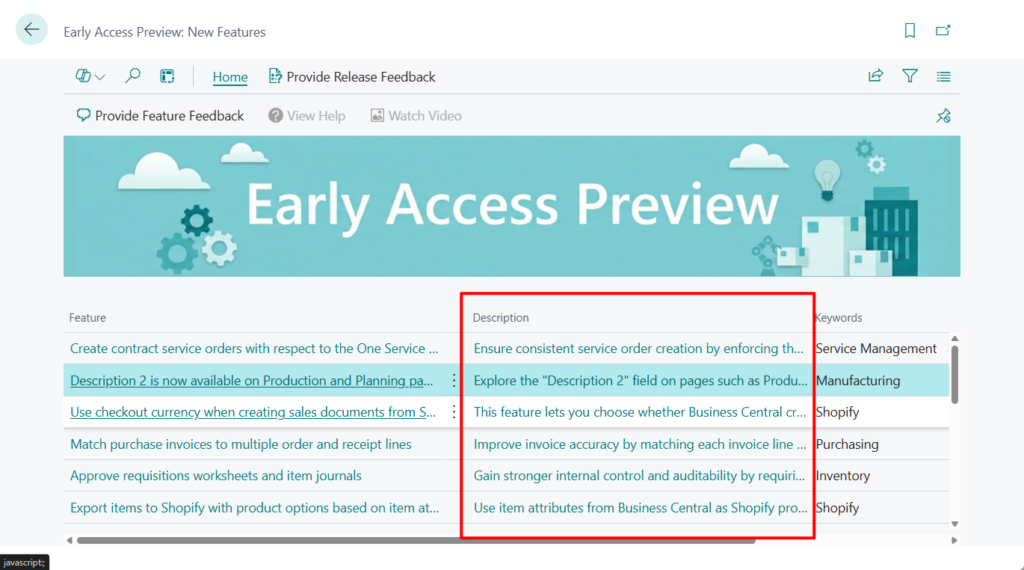Toggle the pin action bar icon
The height and width of the screenshot is (570, 1024).
[x=942, y=116]
